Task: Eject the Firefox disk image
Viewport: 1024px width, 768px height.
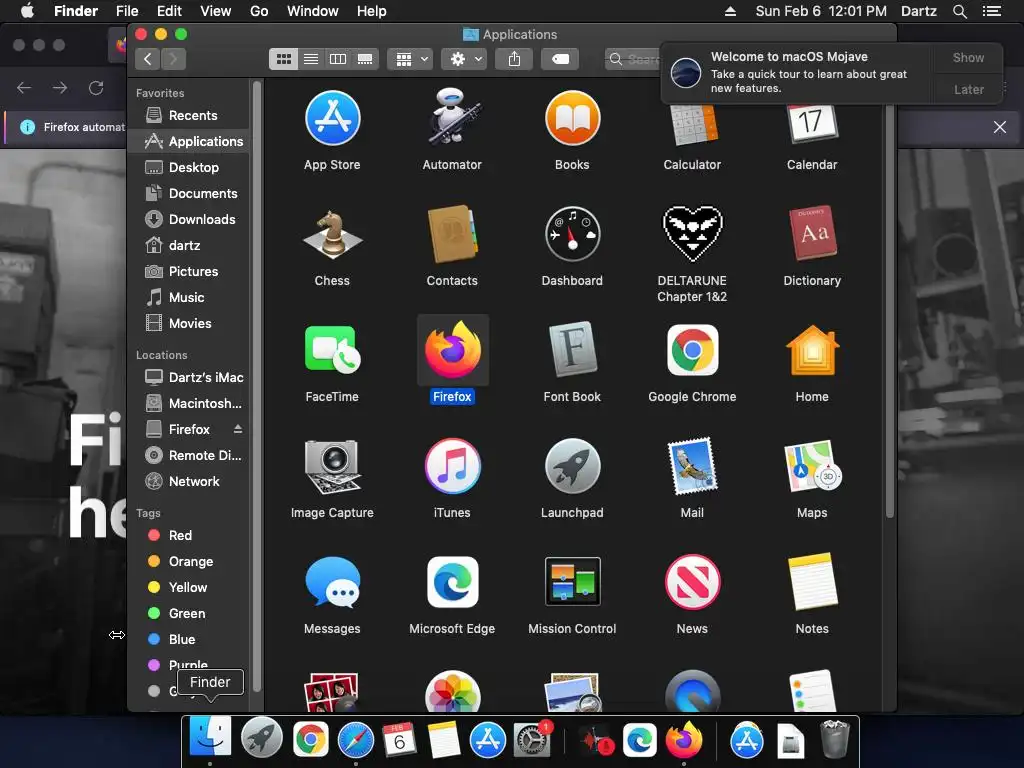Action: pos(238,429)
